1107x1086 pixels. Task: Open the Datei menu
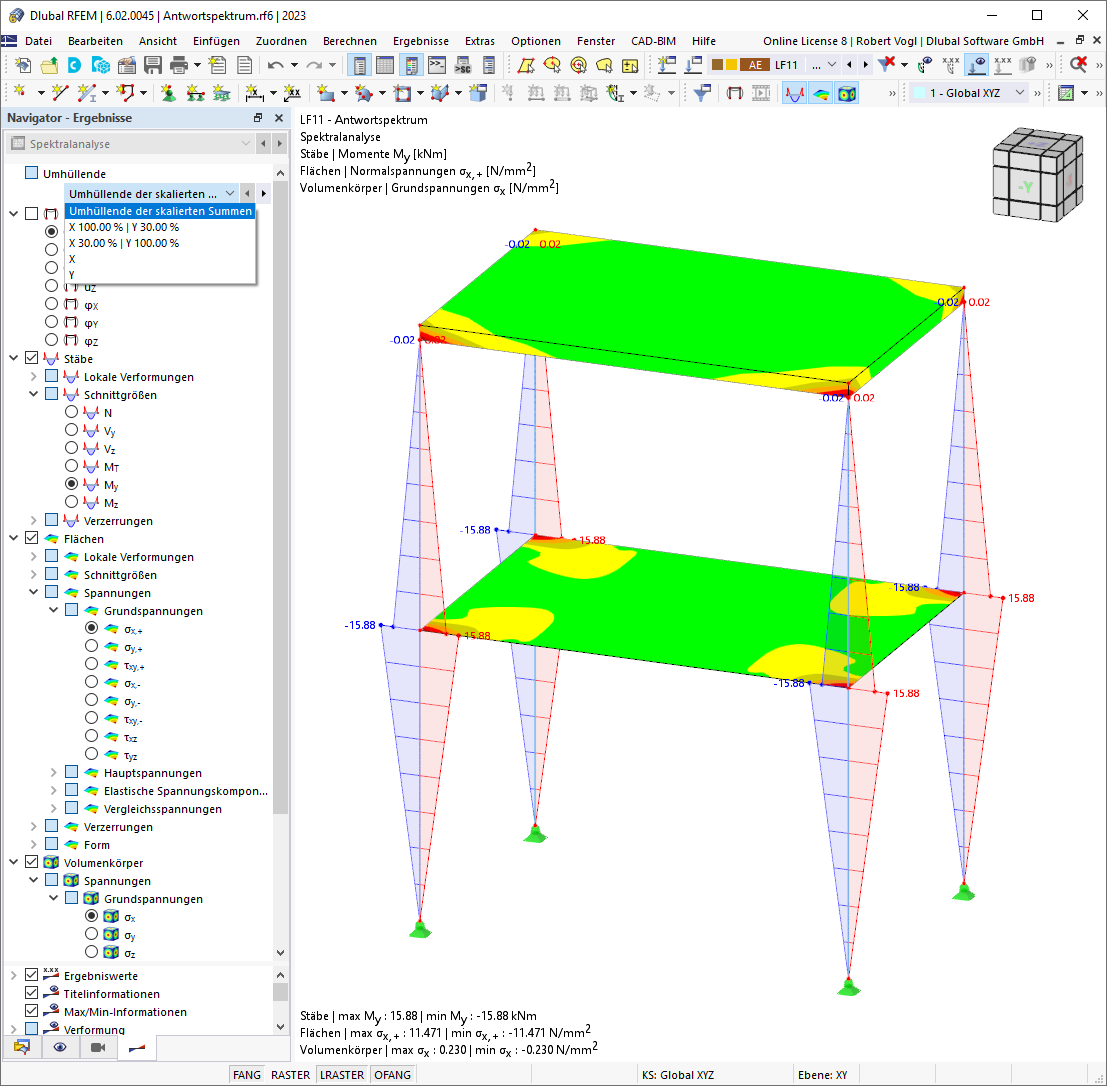tap(38, 41)
